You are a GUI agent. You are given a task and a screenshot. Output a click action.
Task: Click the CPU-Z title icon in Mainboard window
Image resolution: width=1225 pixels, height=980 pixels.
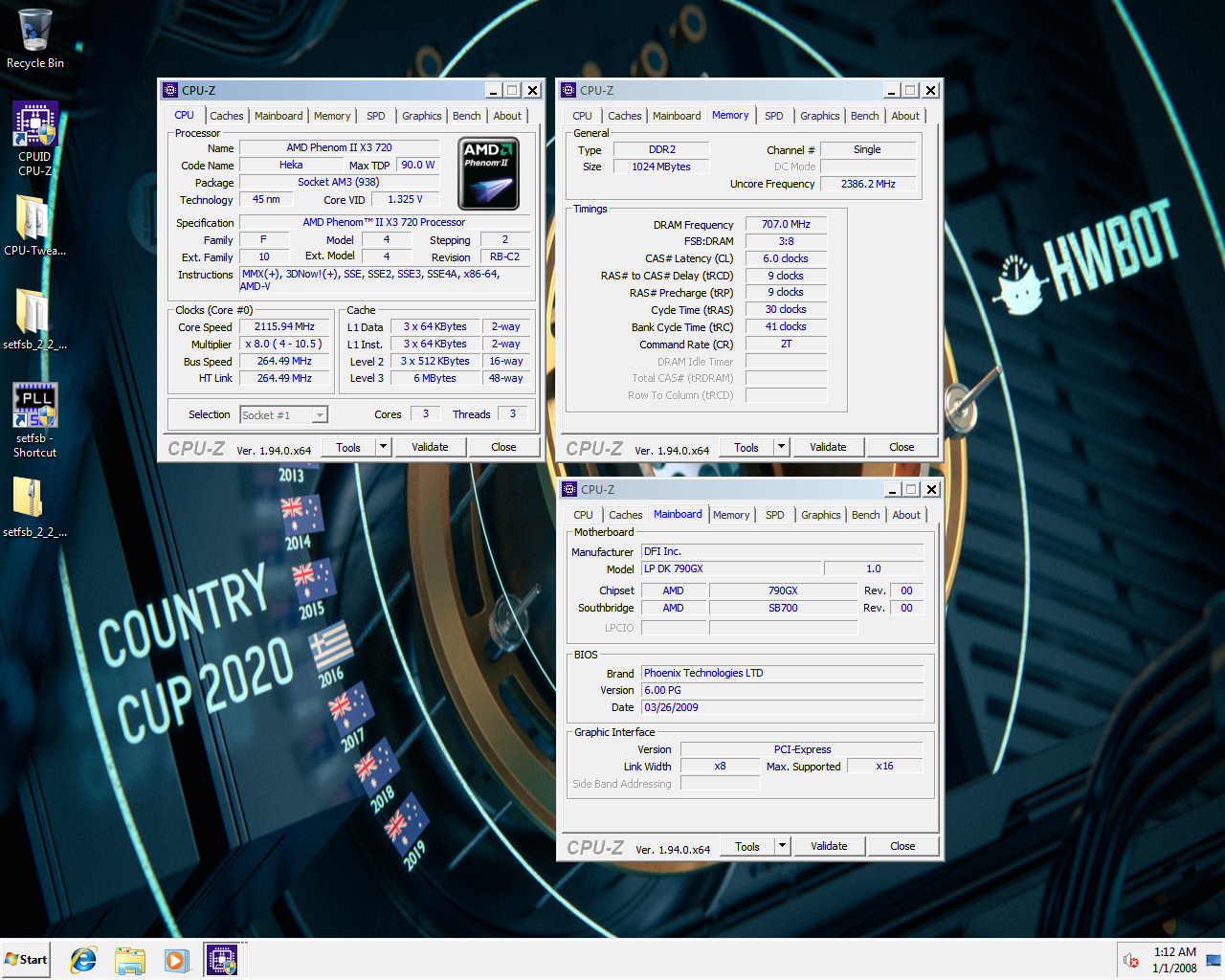(569, 489)
